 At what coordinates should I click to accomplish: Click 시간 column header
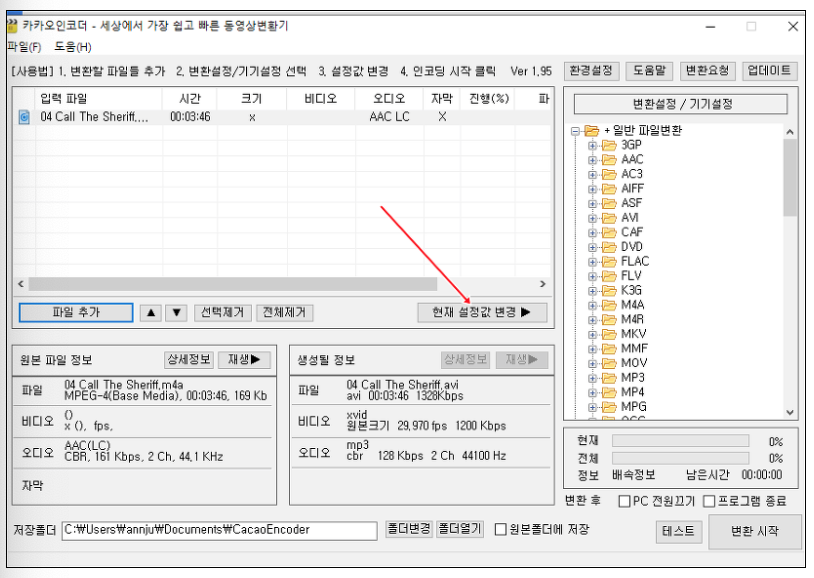[x=190, y=98]
